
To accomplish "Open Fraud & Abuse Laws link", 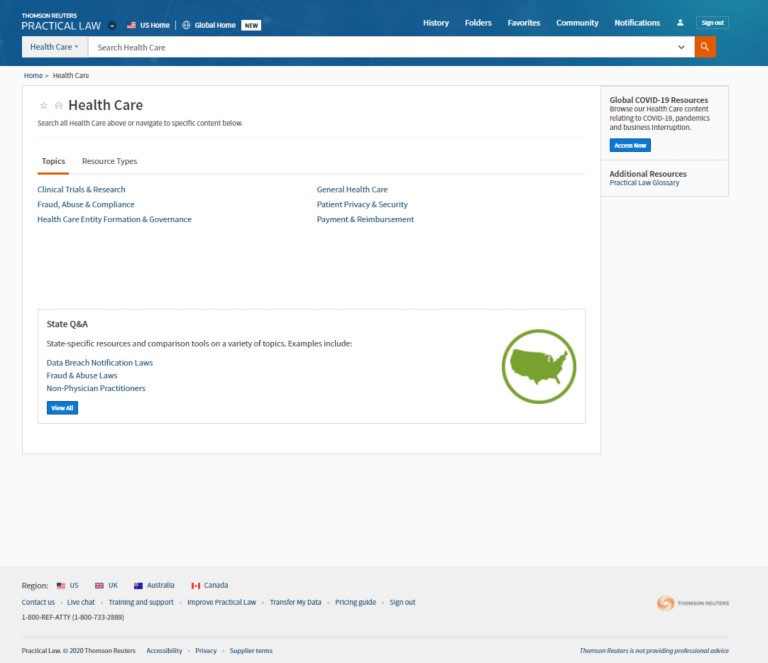I will point(82,376).
